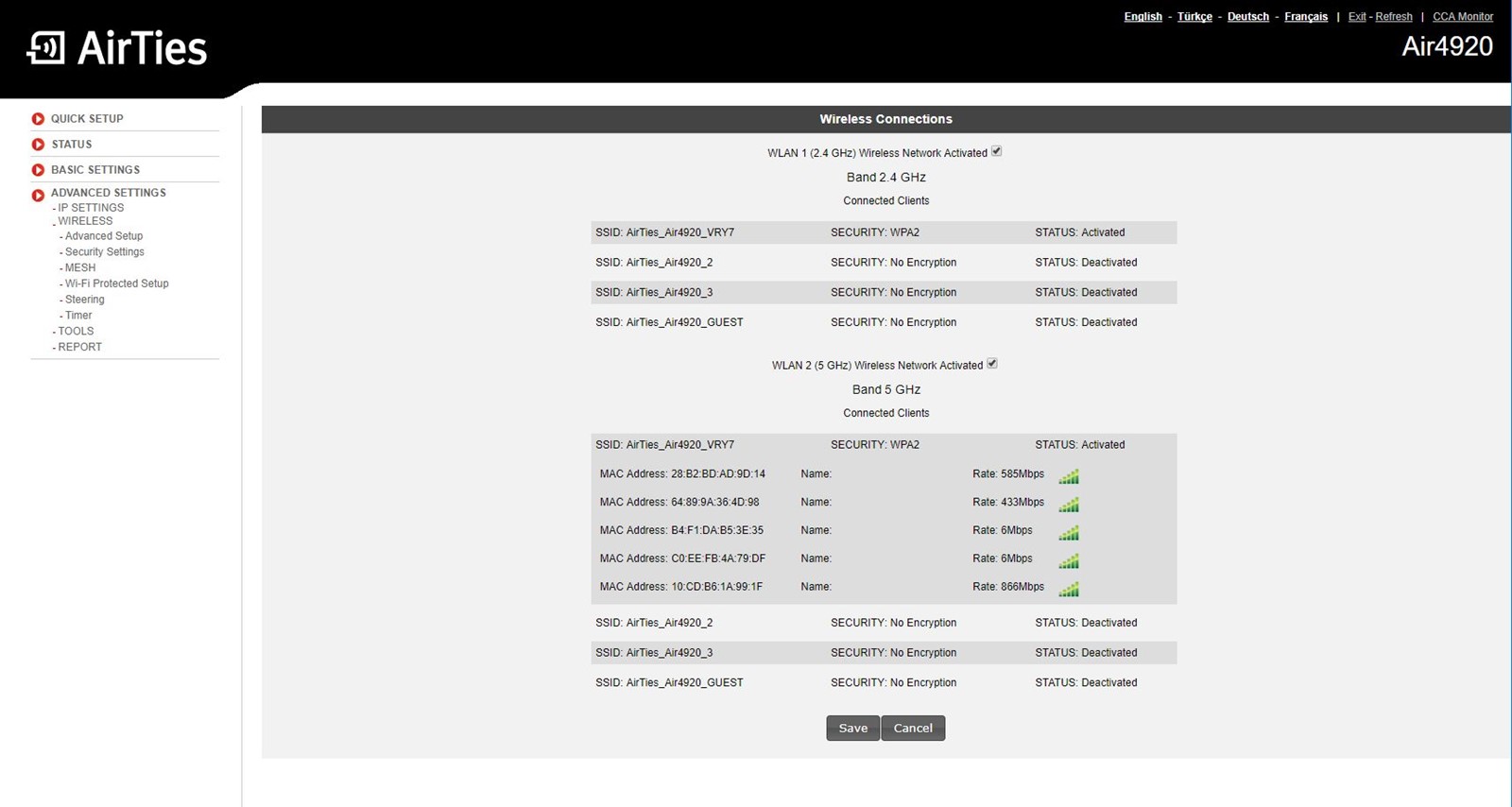Open Advanced Setup wireless page
The width and height of the screenshot is (1512, 807).
coord(104,236)
